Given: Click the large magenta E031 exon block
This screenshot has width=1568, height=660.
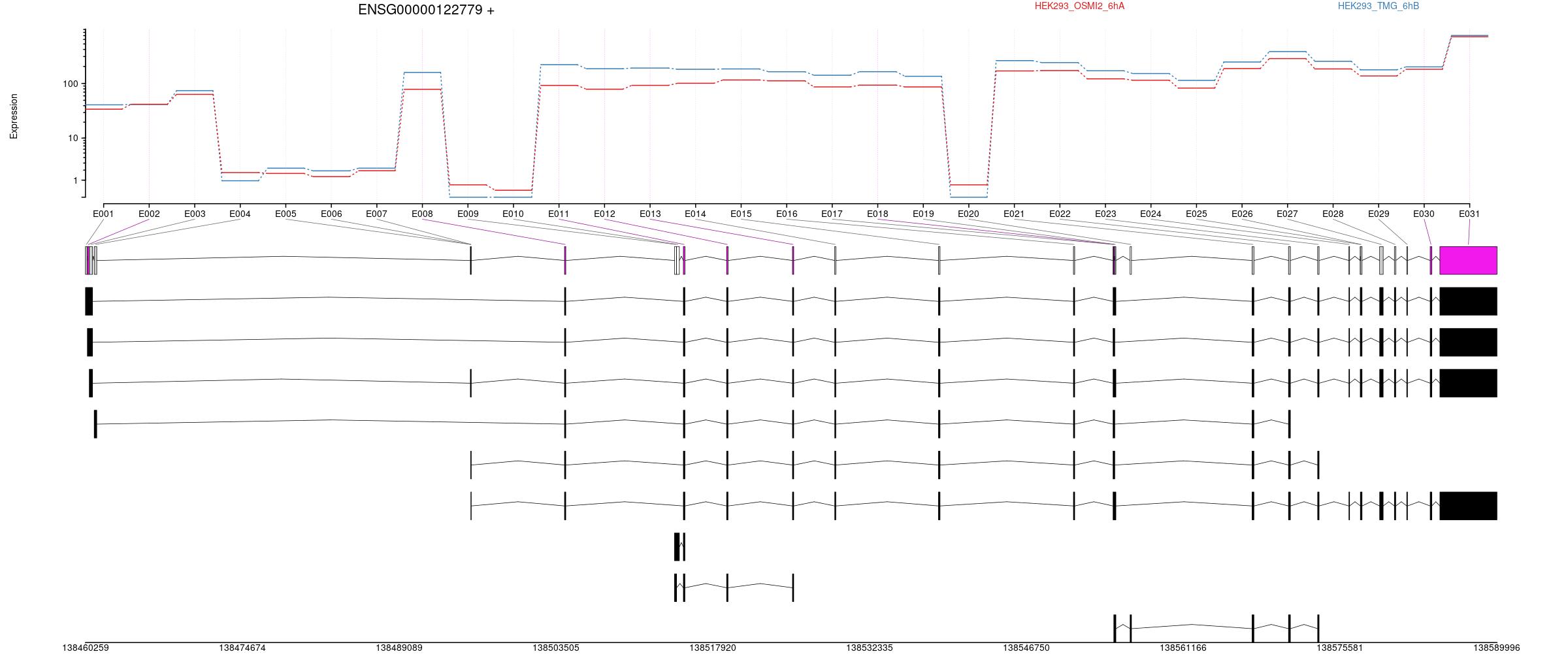Looking at the screenshot, I should (x=1468, y=260).
